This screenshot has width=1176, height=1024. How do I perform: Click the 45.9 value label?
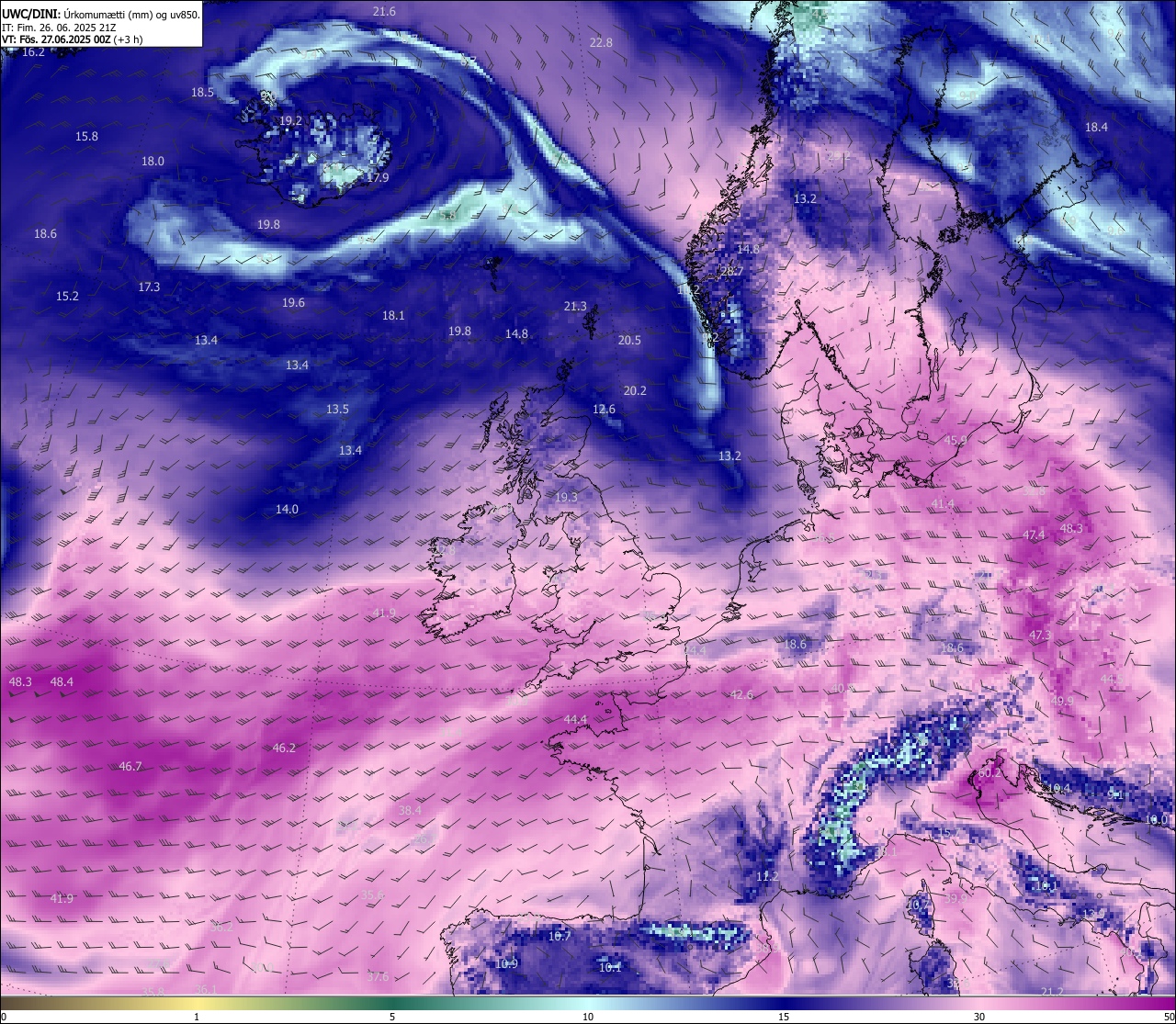[955, 440]
